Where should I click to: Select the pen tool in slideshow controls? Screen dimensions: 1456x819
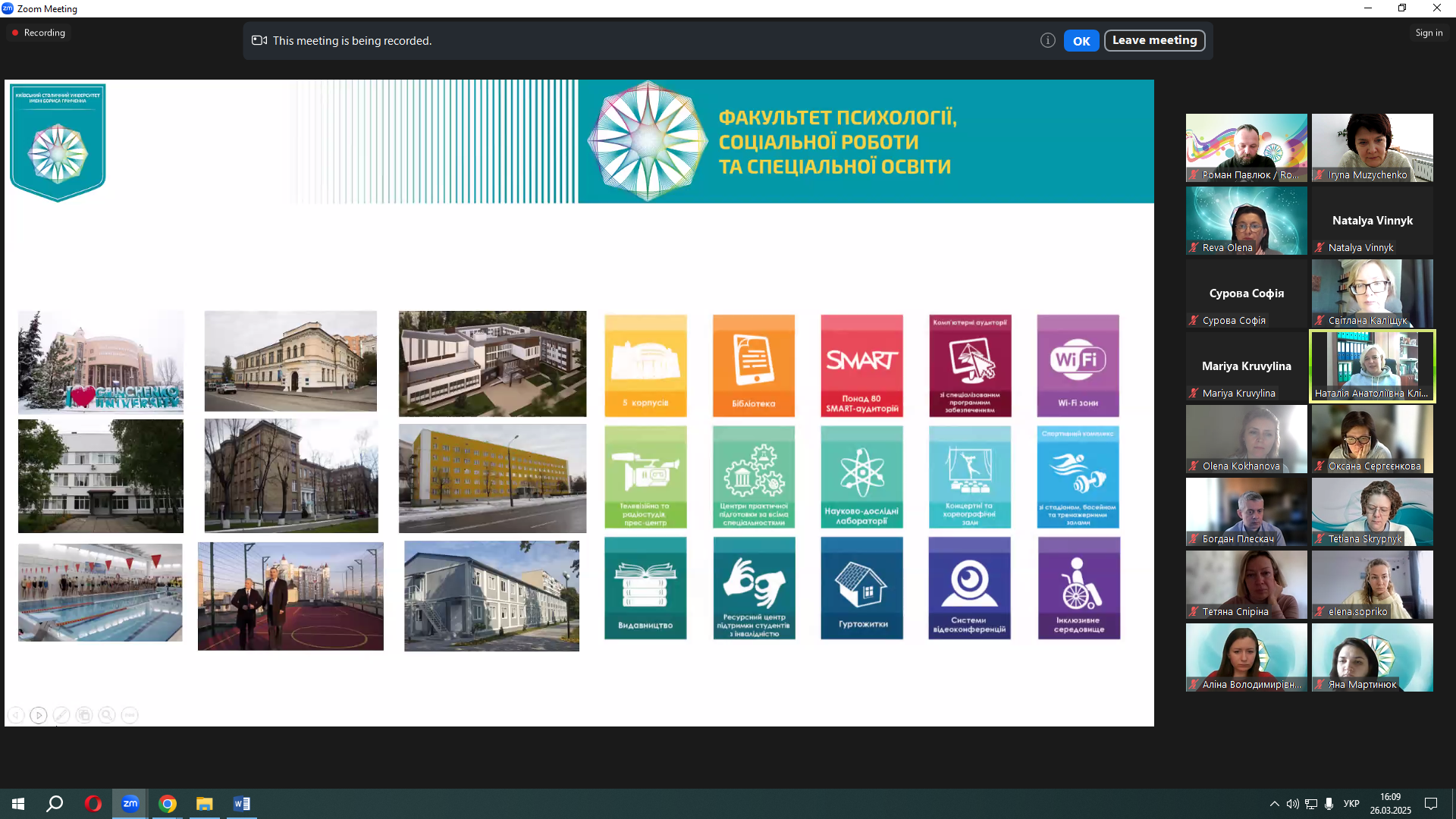pos(61,715)
